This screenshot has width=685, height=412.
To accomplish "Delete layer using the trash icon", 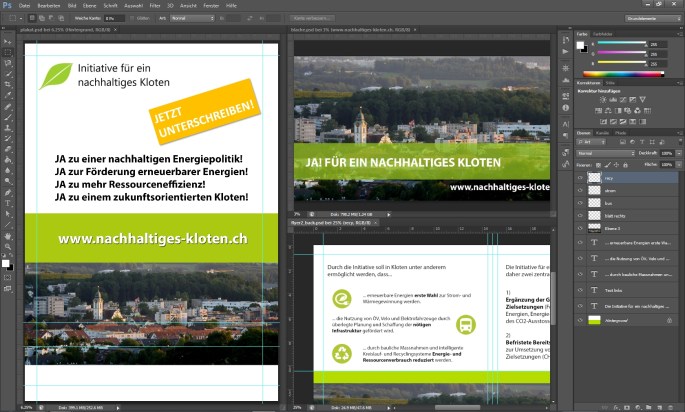I will coord(672,406).
